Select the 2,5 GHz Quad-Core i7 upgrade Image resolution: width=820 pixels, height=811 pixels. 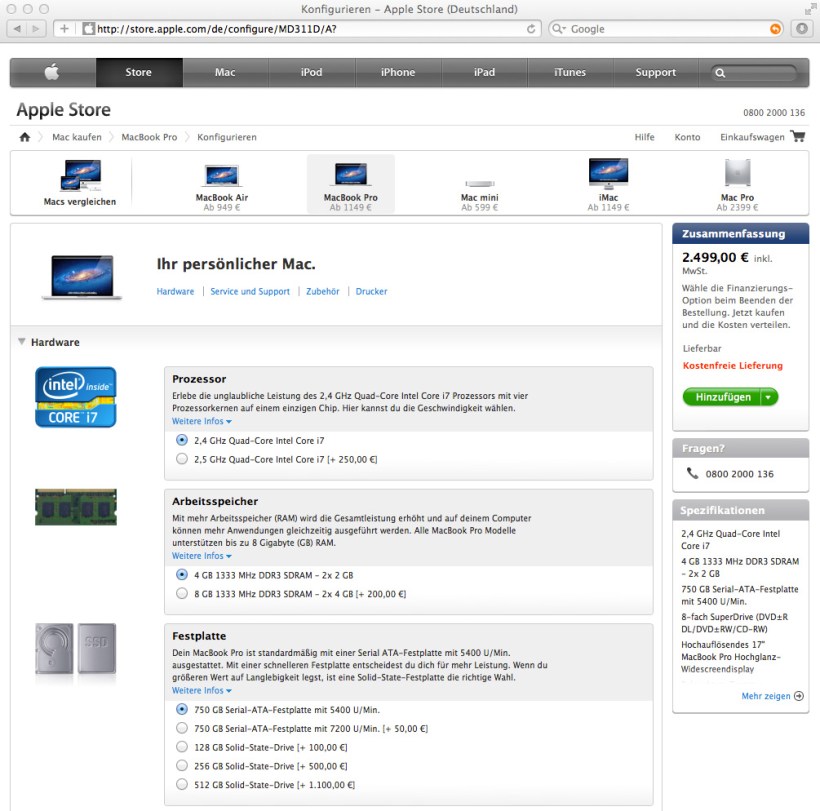(181, 459)
